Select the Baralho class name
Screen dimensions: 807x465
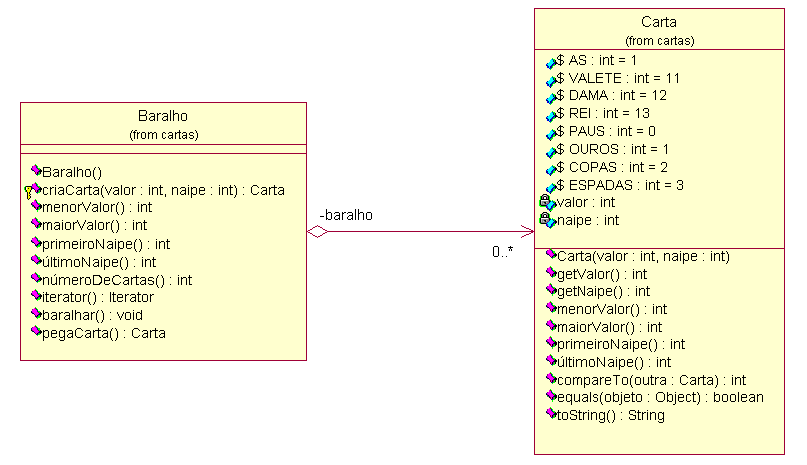point(163,116)
